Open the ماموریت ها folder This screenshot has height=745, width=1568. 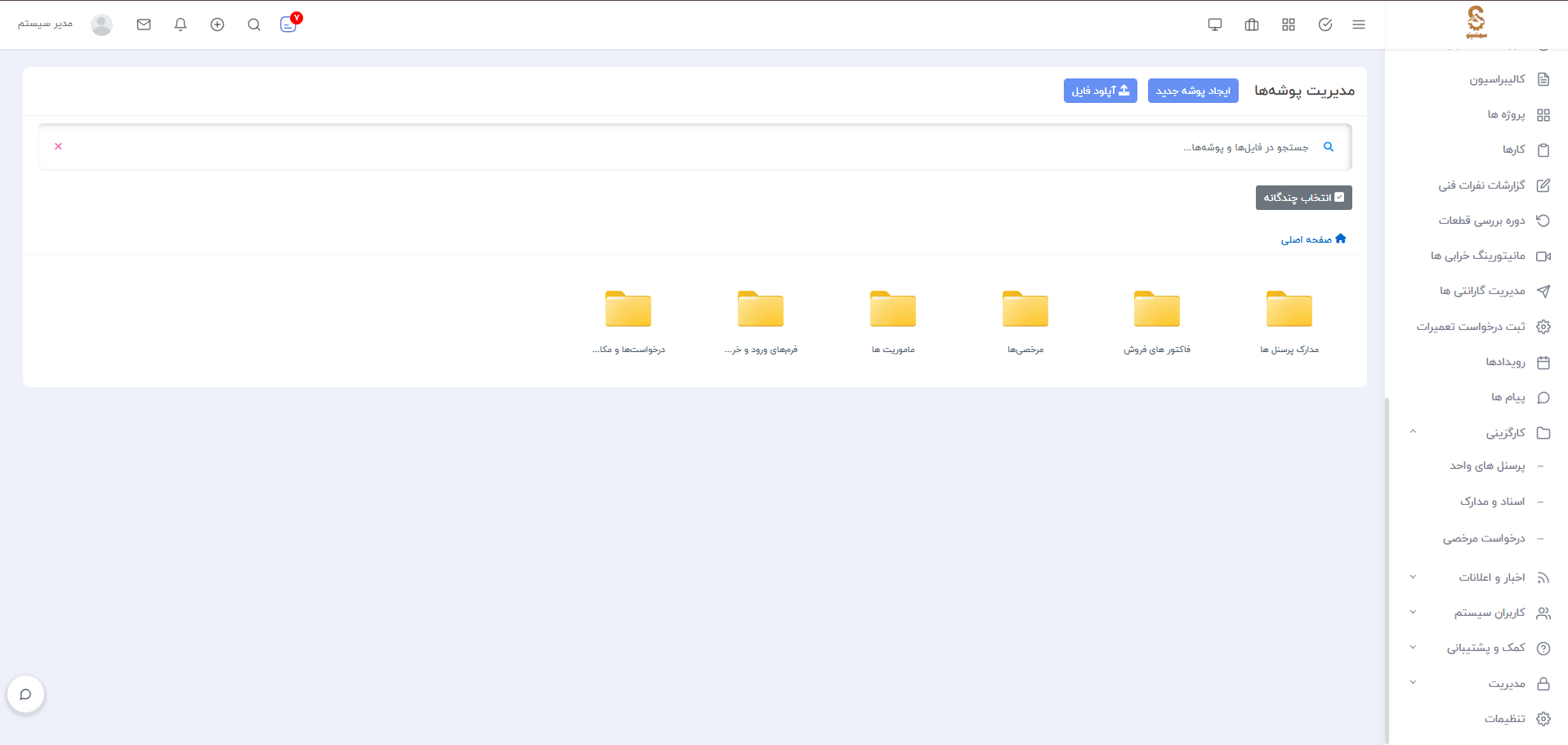893,322
